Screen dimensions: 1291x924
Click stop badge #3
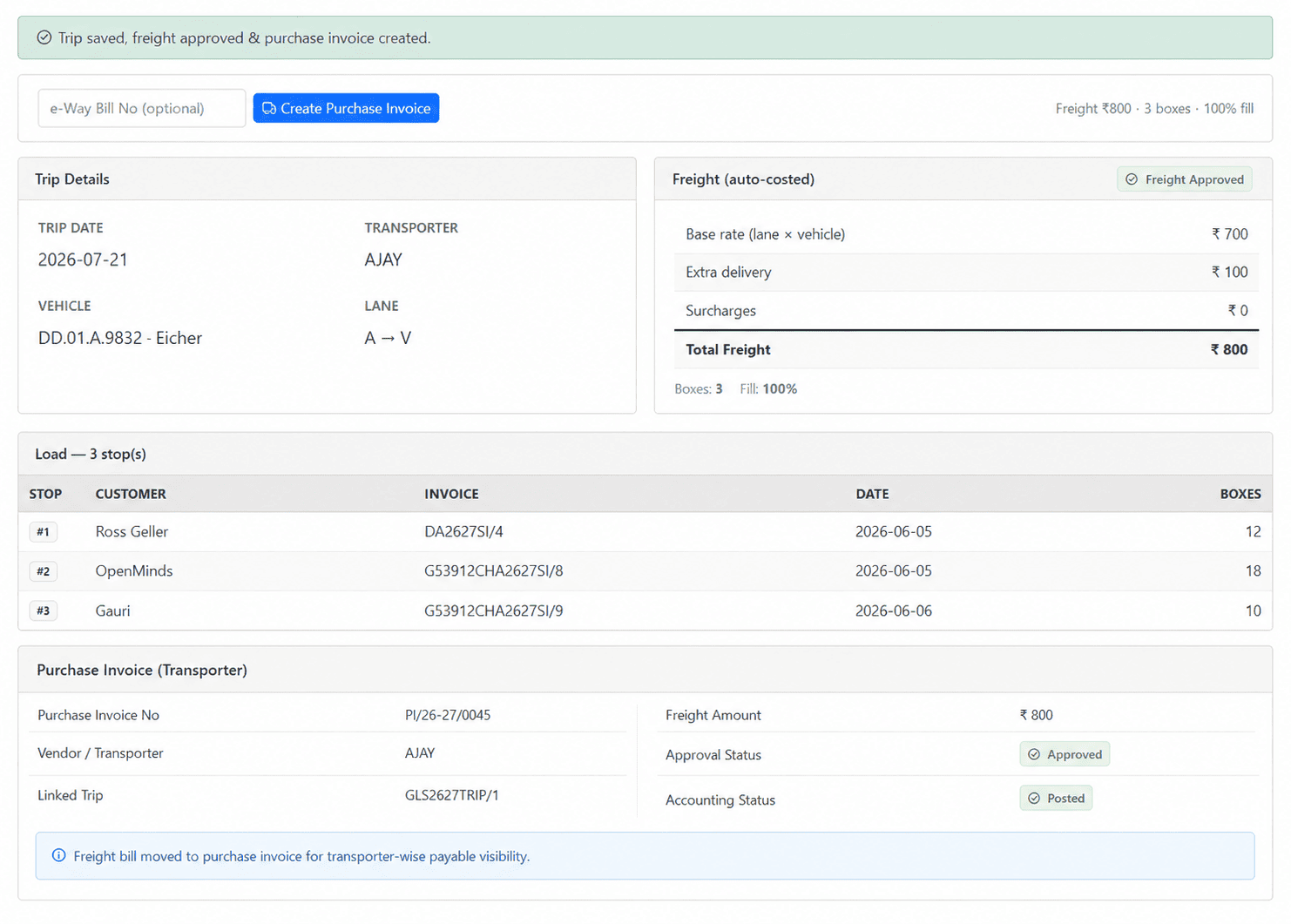coord(44,610)
